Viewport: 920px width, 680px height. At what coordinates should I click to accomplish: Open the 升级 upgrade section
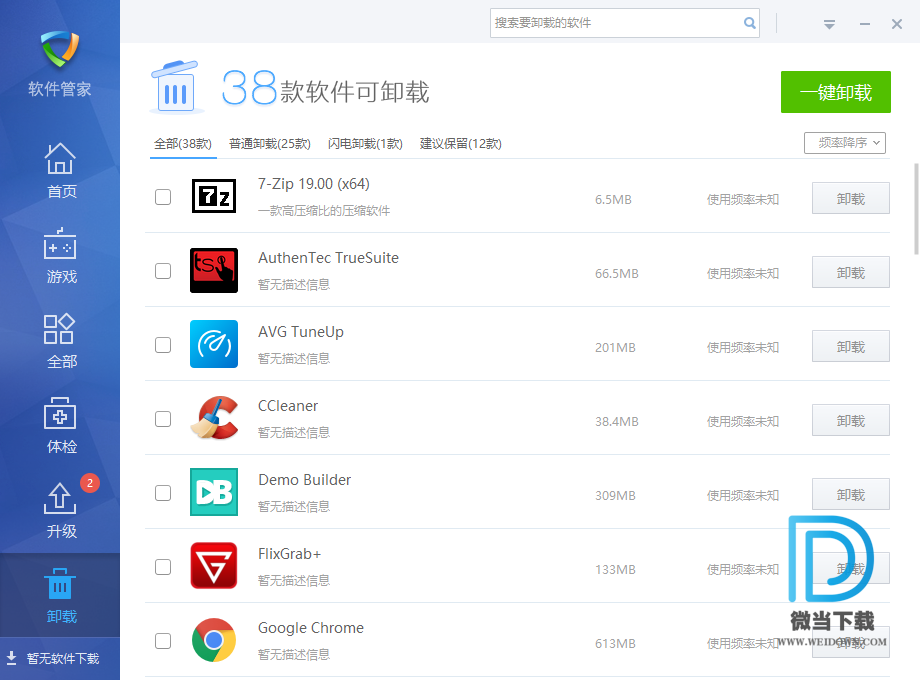(x=60, y=510)
